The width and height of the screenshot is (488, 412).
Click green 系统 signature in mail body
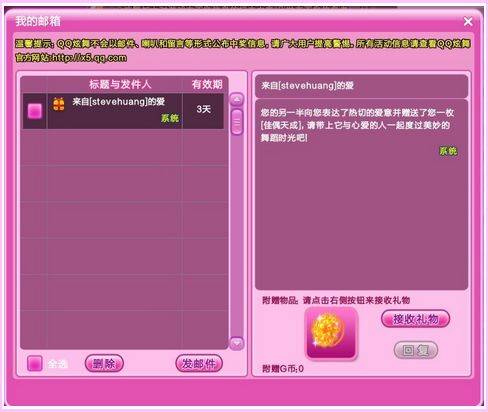click(x=448, y=151)
